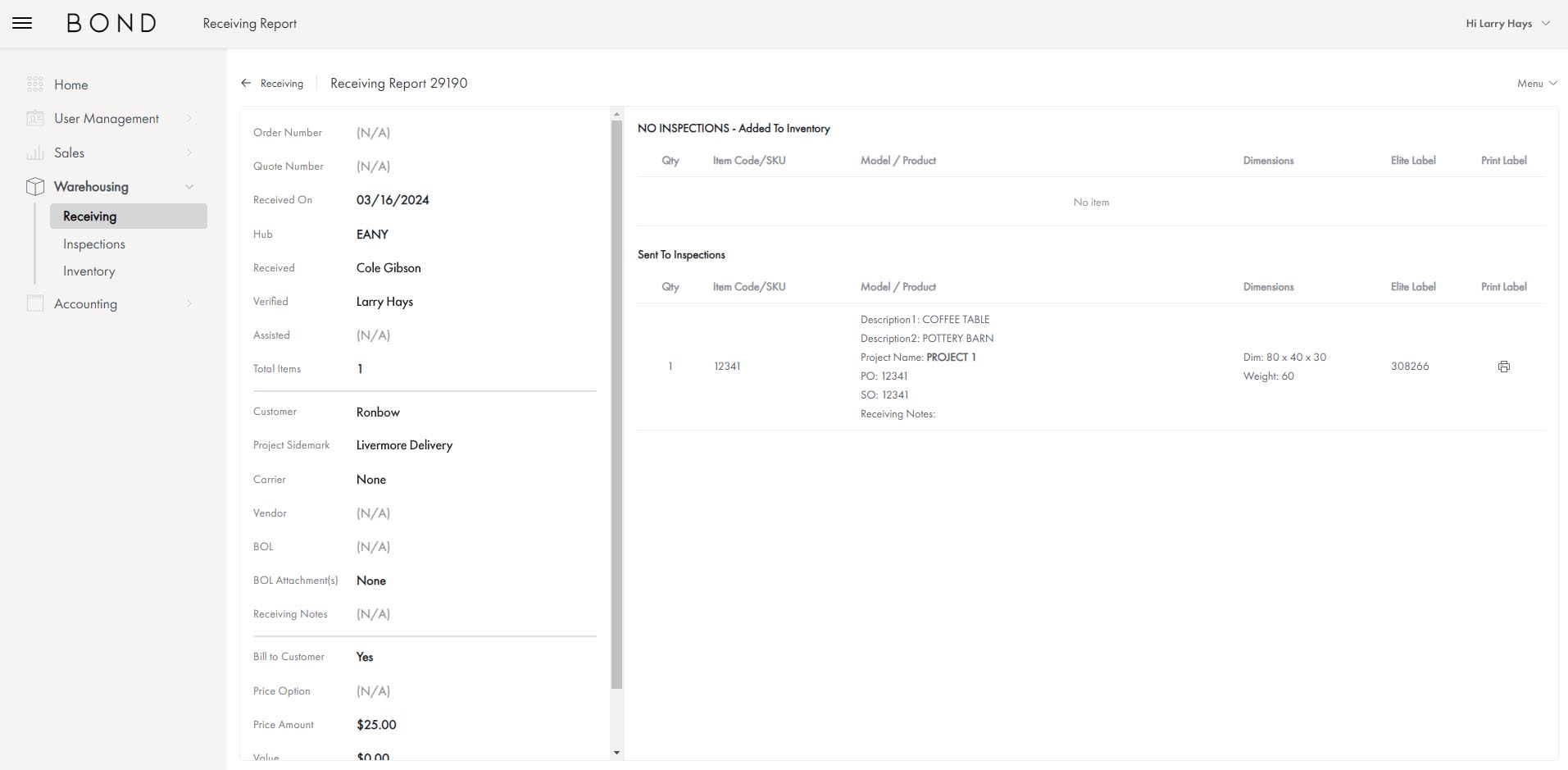
Task: Click the printer icon for label 308266
Action: click(x=1503, y=367)
